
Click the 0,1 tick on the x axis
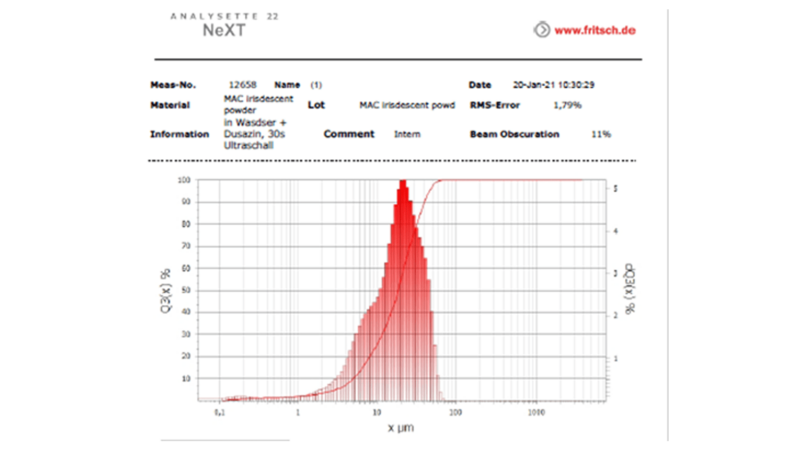(219, 412)
